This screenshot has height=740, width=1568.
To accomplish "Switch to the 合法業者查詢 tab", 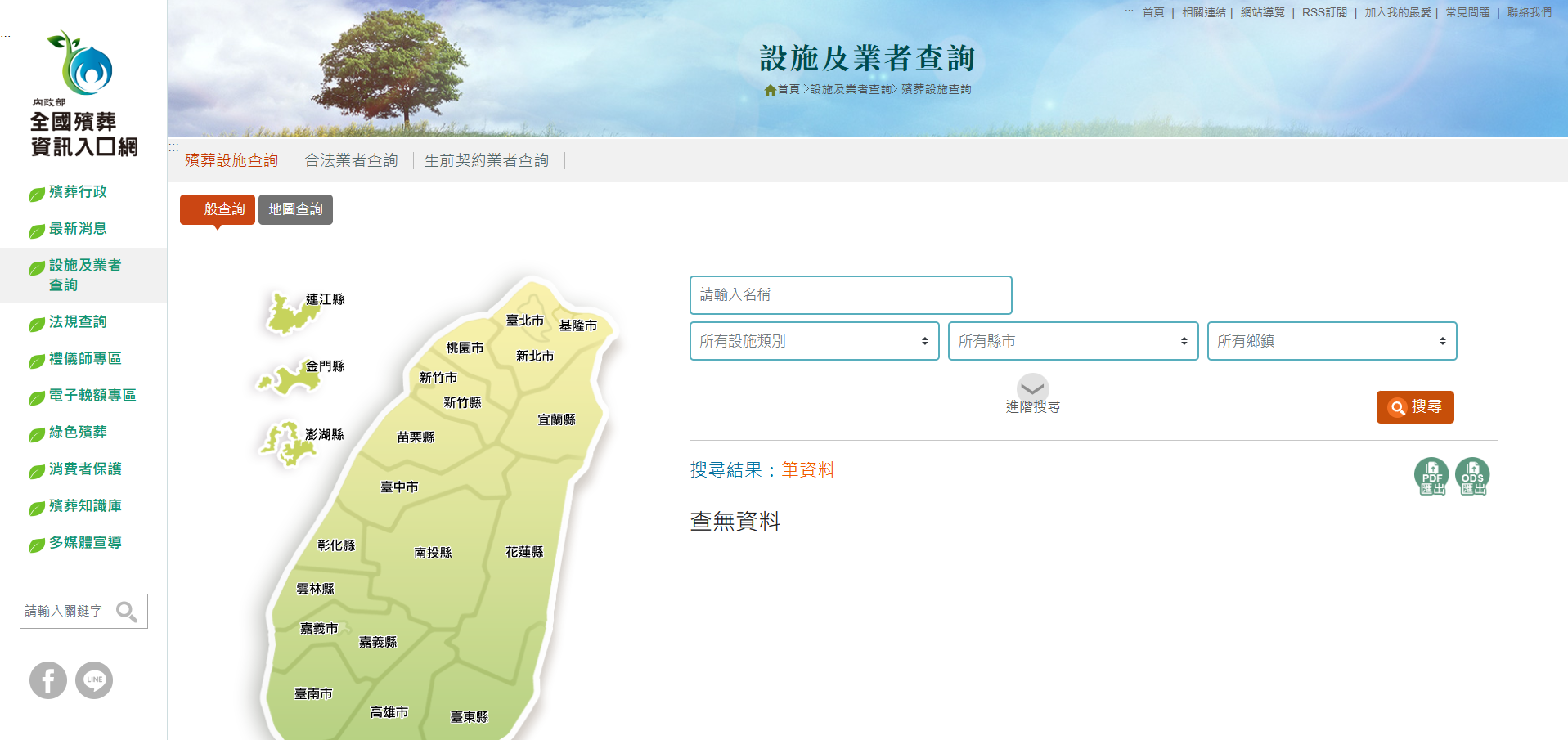I will tap(351, 160).
